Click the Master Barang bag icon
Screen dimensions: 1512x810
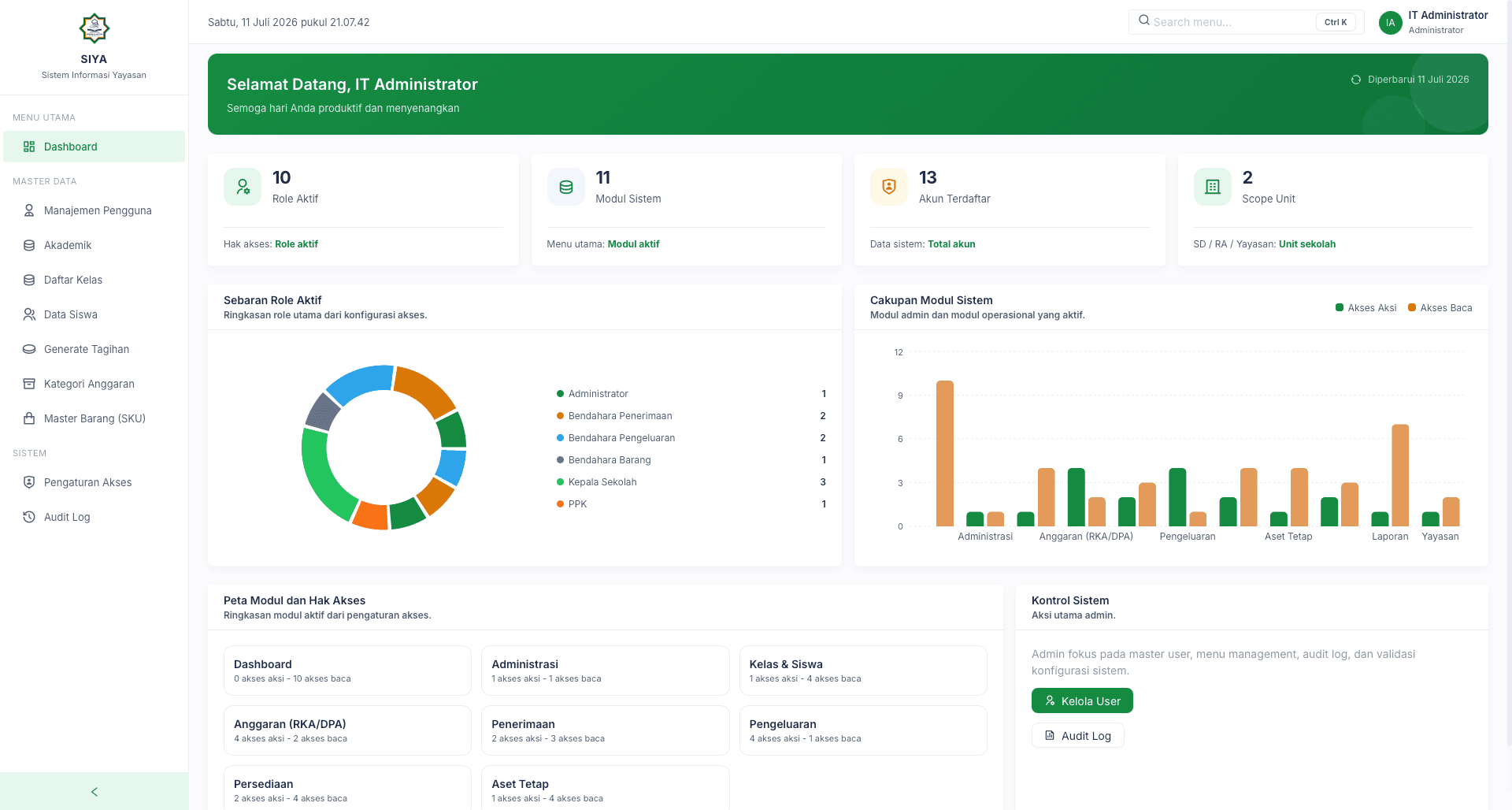29,418
